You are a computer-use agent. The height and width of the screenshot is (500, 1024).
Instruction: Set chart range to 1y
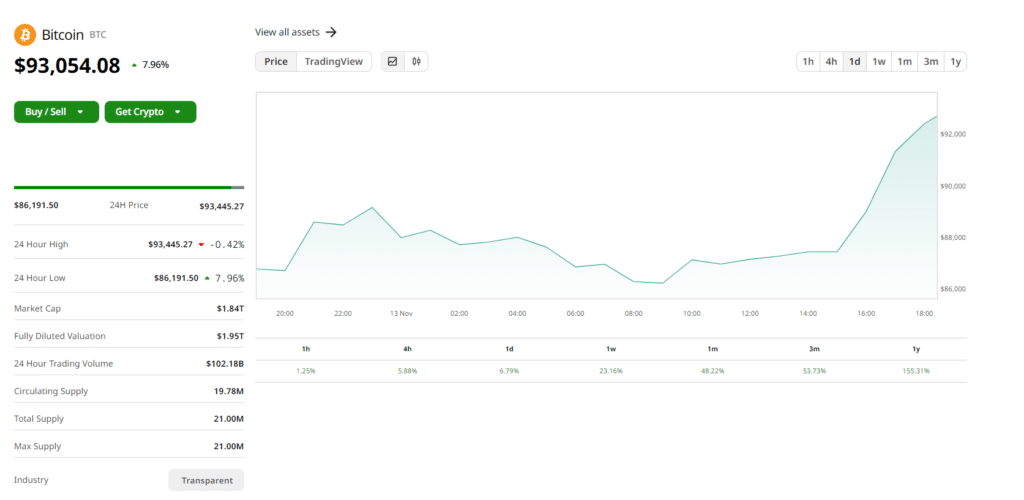955,61
